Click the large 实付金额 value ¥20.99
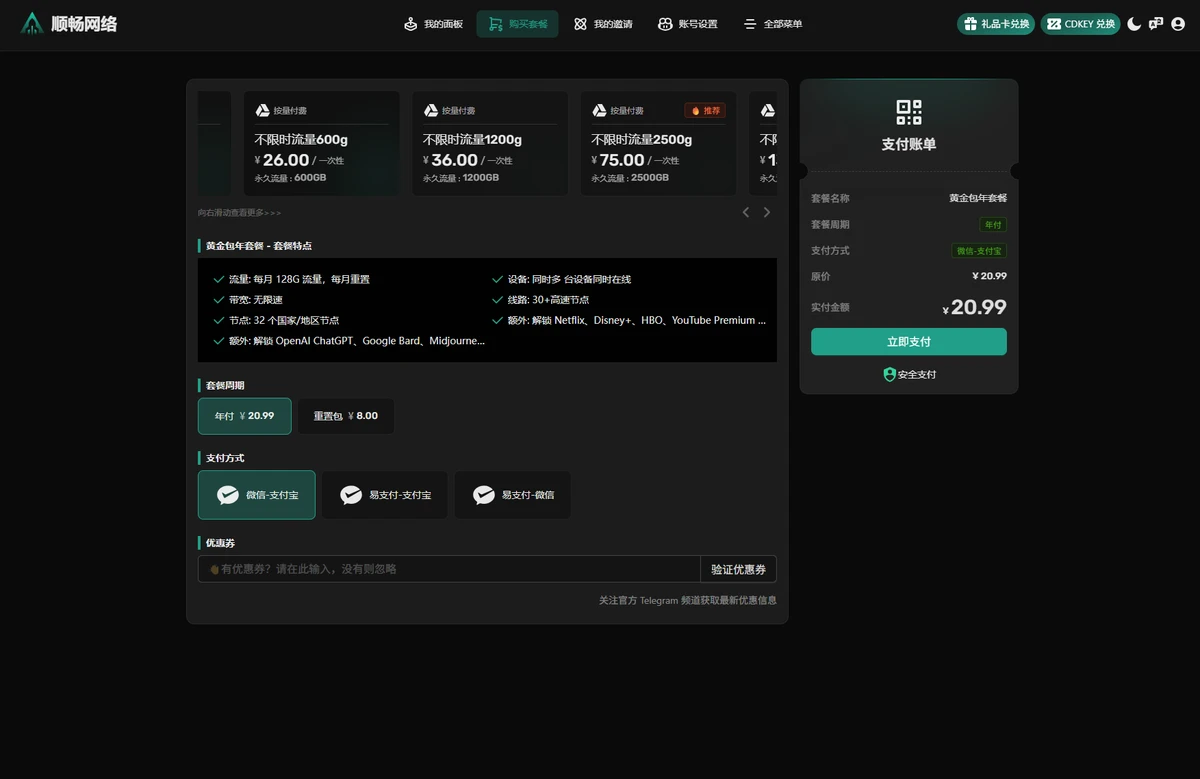1200x779 pixels. click(974, 308)
